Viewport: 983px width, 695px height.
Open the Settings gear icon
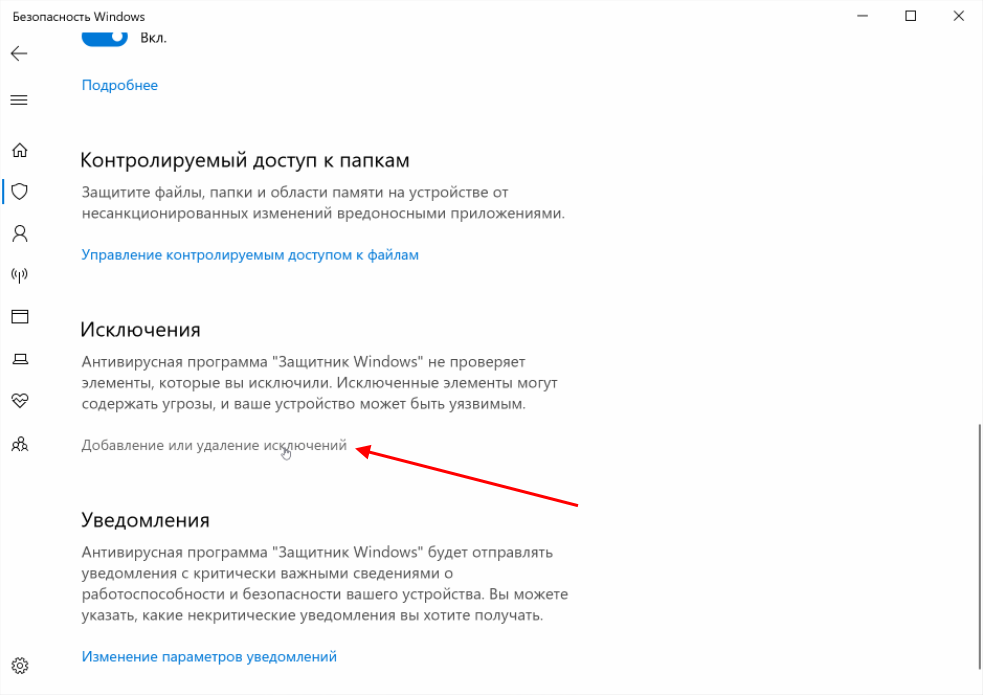(x=19, y=666)
